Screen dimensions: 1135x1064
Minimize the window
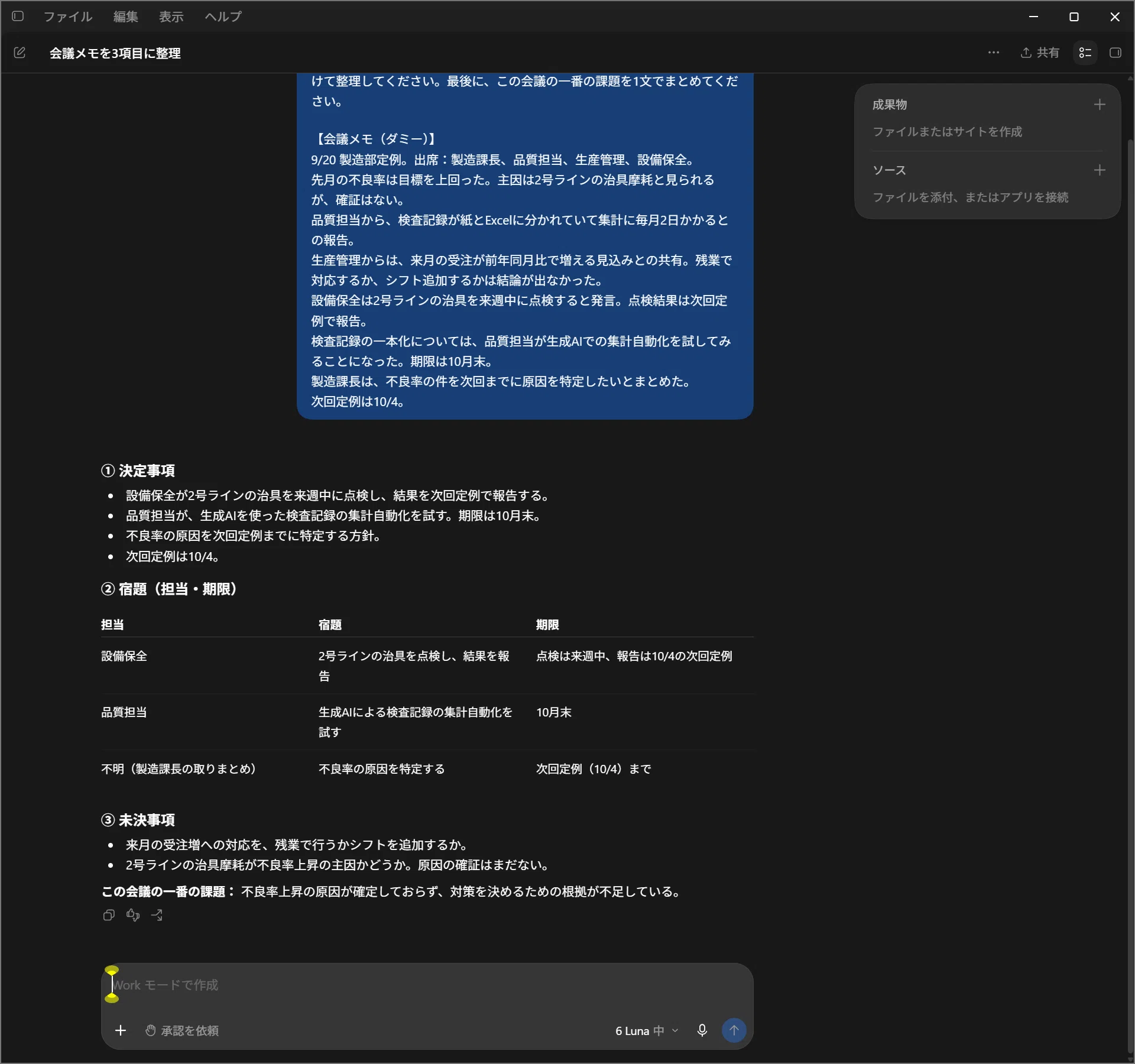click(1034, 16)
